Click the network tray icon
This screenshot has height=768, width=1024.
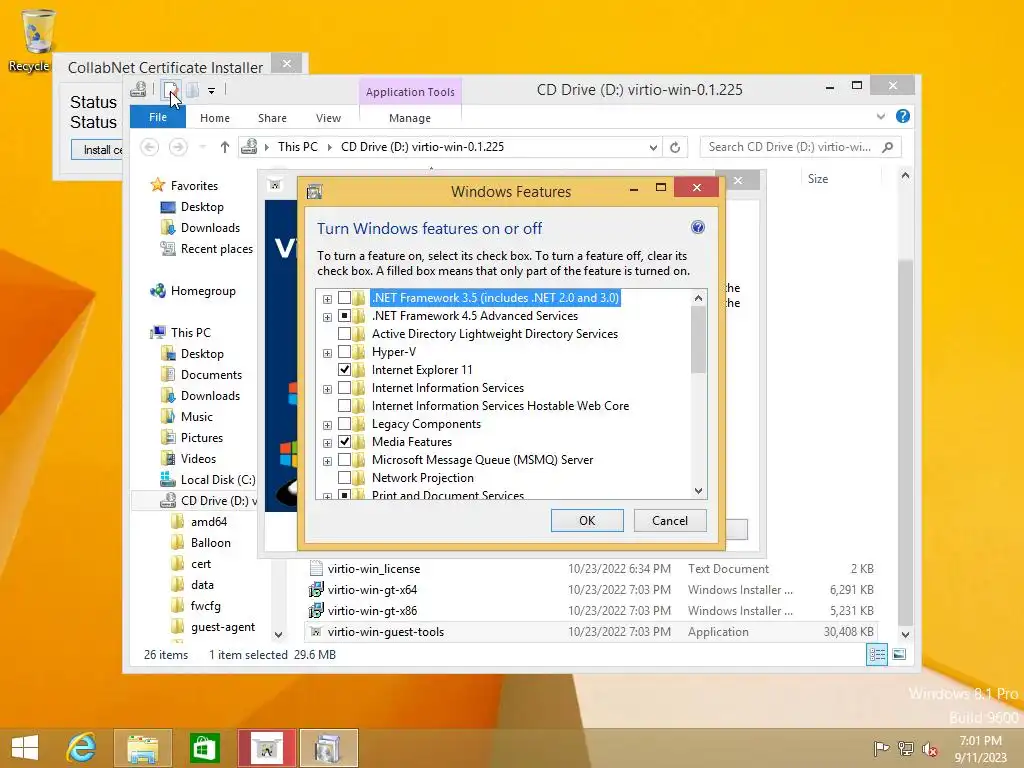pyautogui.click(x=906, y=748)
